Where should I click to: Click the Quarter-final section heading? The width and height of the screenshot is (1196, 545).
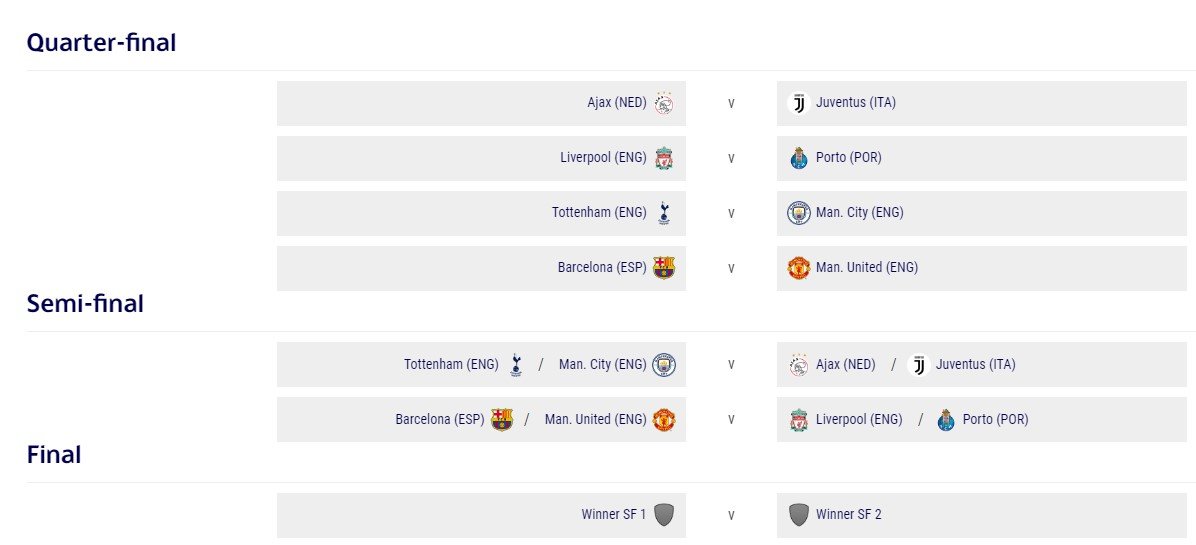101,43
